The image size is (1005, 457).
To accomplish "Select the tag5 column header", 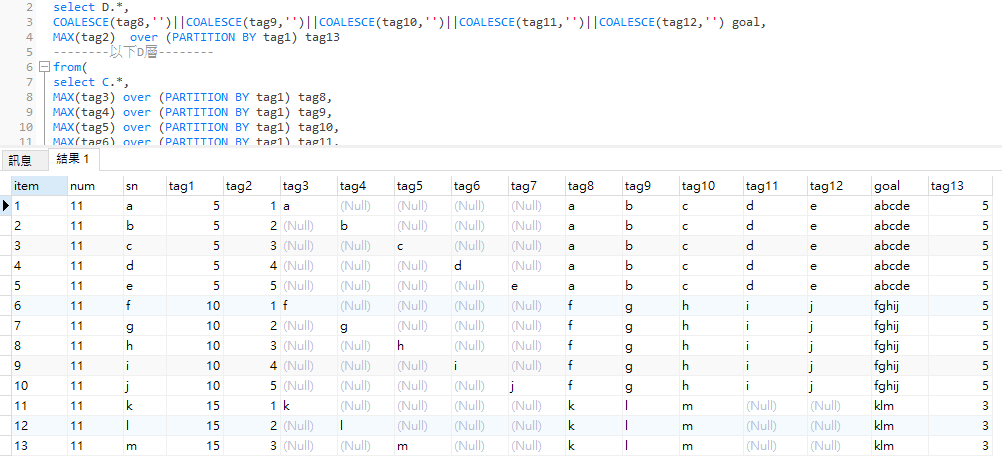I will tap(422, 186).
